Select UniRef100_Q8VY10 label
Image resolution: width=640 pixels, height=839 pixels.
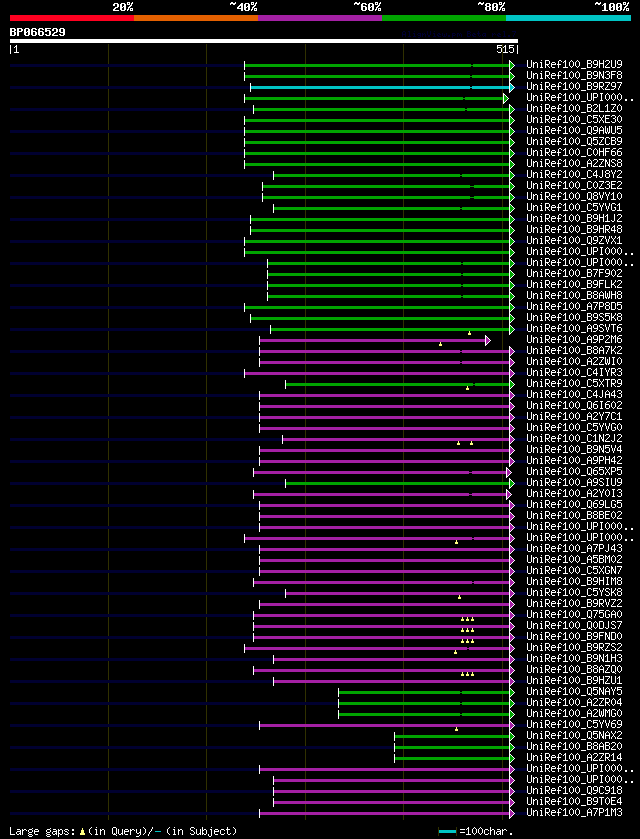574,197
